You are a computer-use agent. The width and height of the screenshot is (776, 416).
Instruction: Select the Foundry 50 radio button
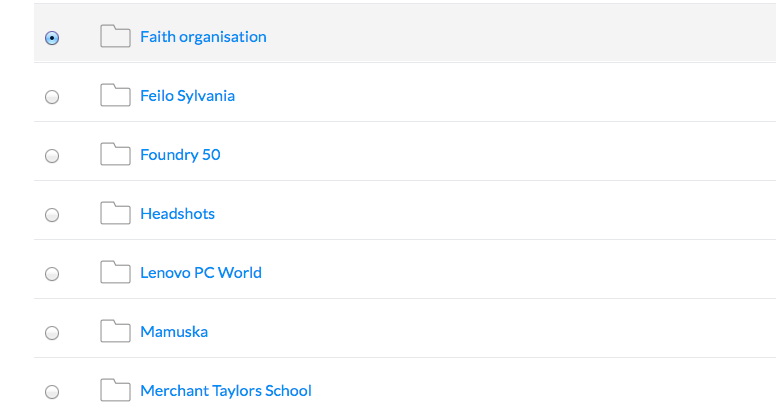pos(52,156)
